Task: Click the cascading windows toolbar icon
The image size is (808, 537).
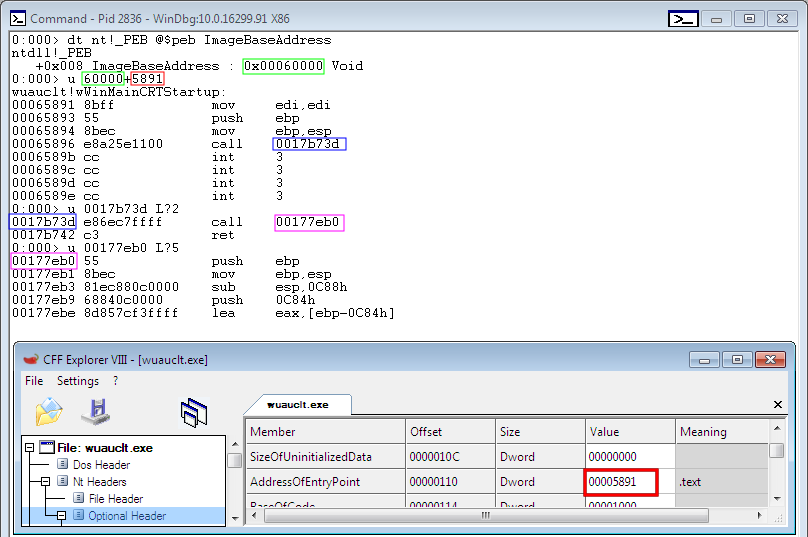Action: click(x=194, y=412)
